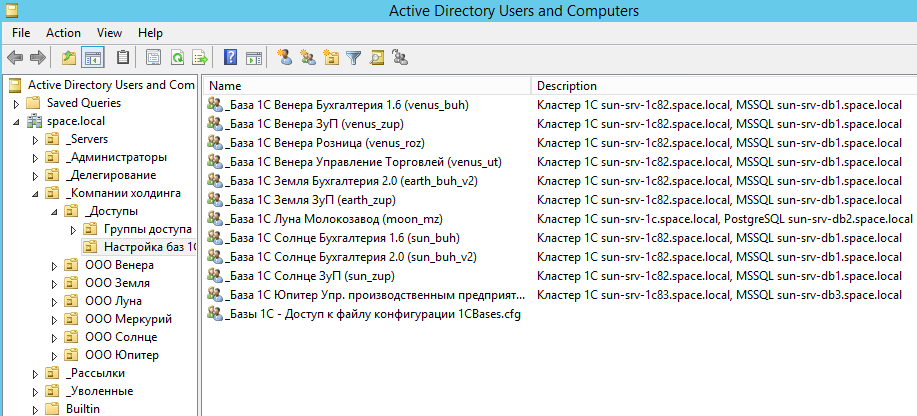Expand the Saved Queries node
The height and width of the screenshot is (416, 917).
coord(16,103)
